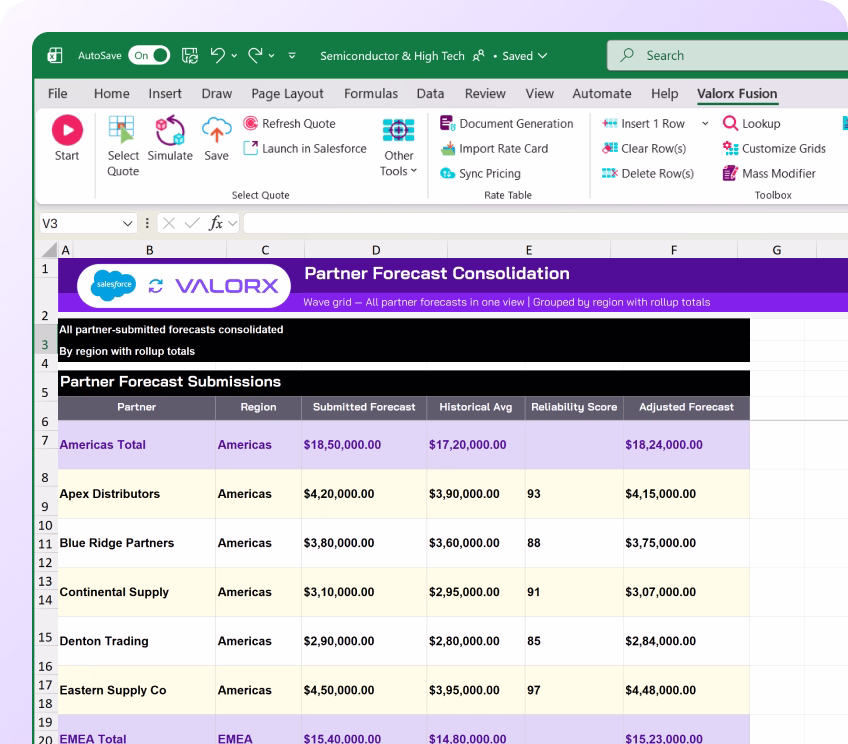This screenshot has width=848, height=744.
Task: Expand the formula bar fx dropdown arrow
Action: point(233,223)
